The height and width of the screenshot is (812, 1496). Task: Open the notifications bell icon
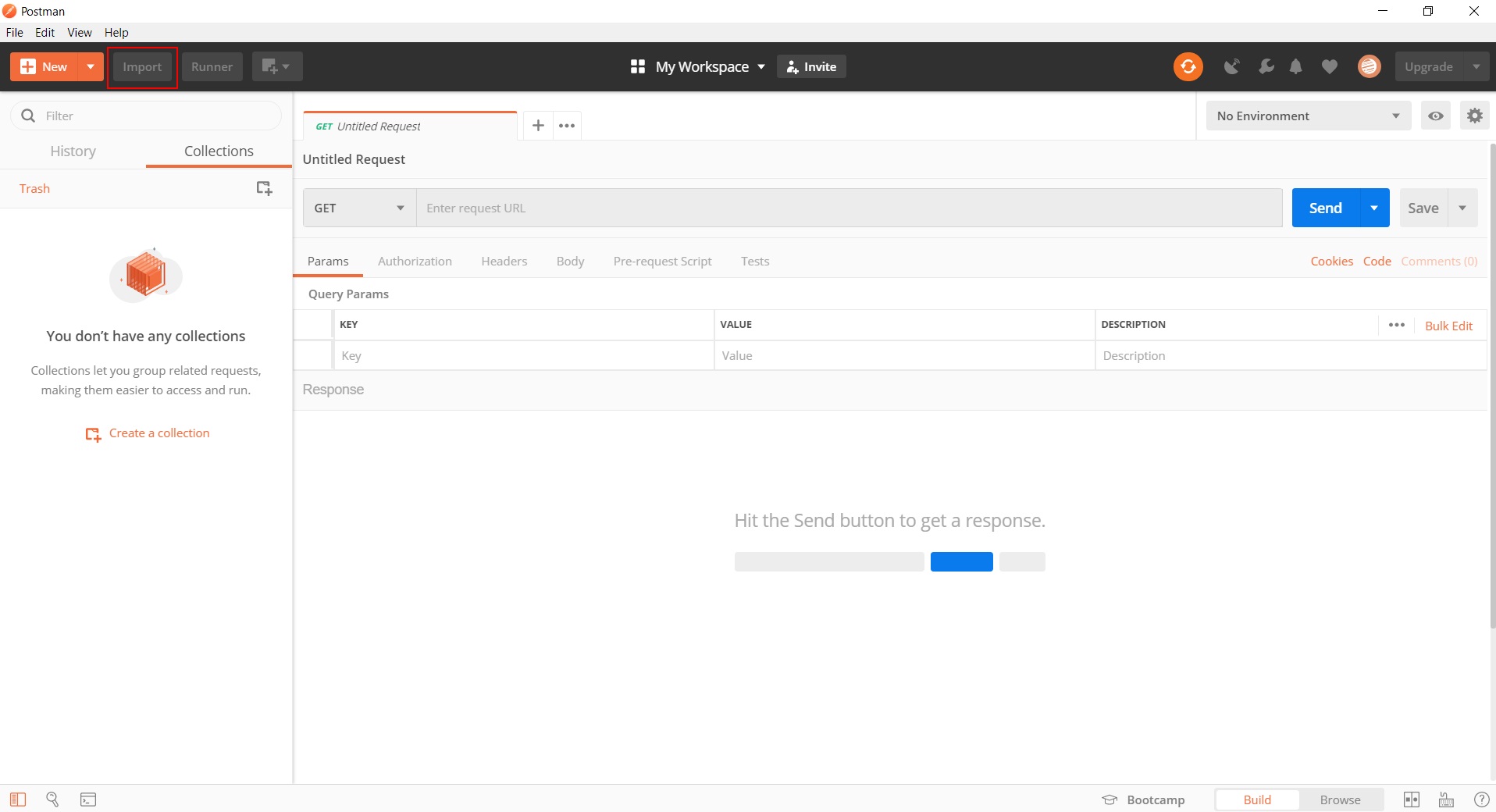[1296, 66]
